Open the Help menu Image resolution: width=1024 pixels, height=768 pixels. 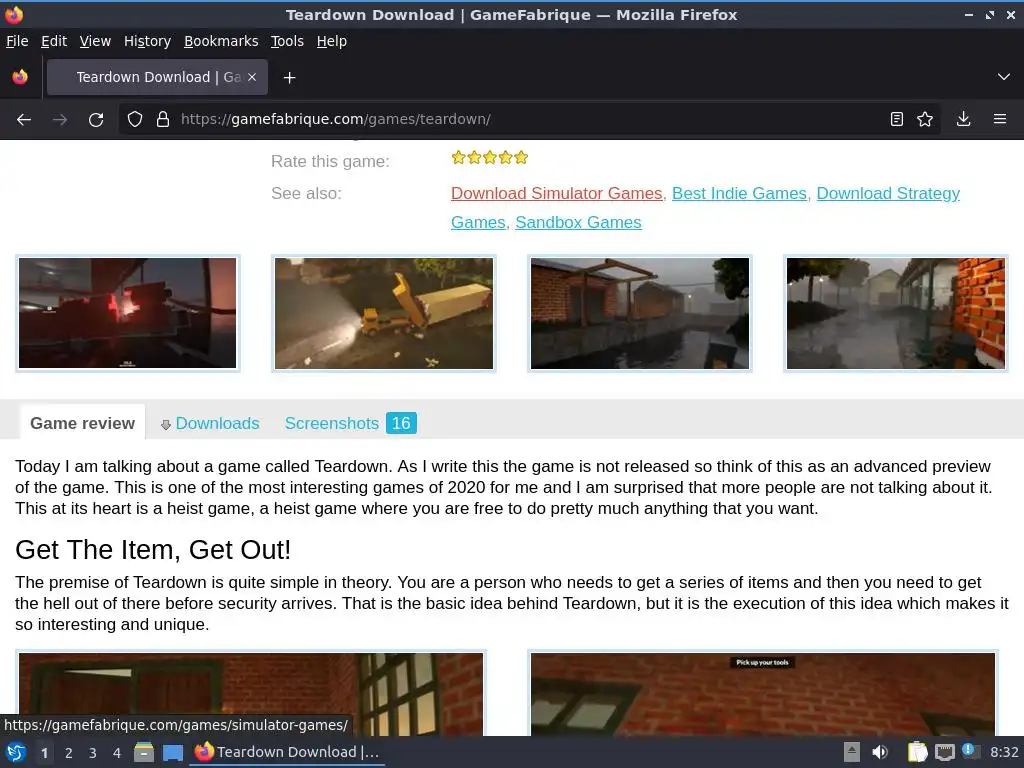click(332, 41)
